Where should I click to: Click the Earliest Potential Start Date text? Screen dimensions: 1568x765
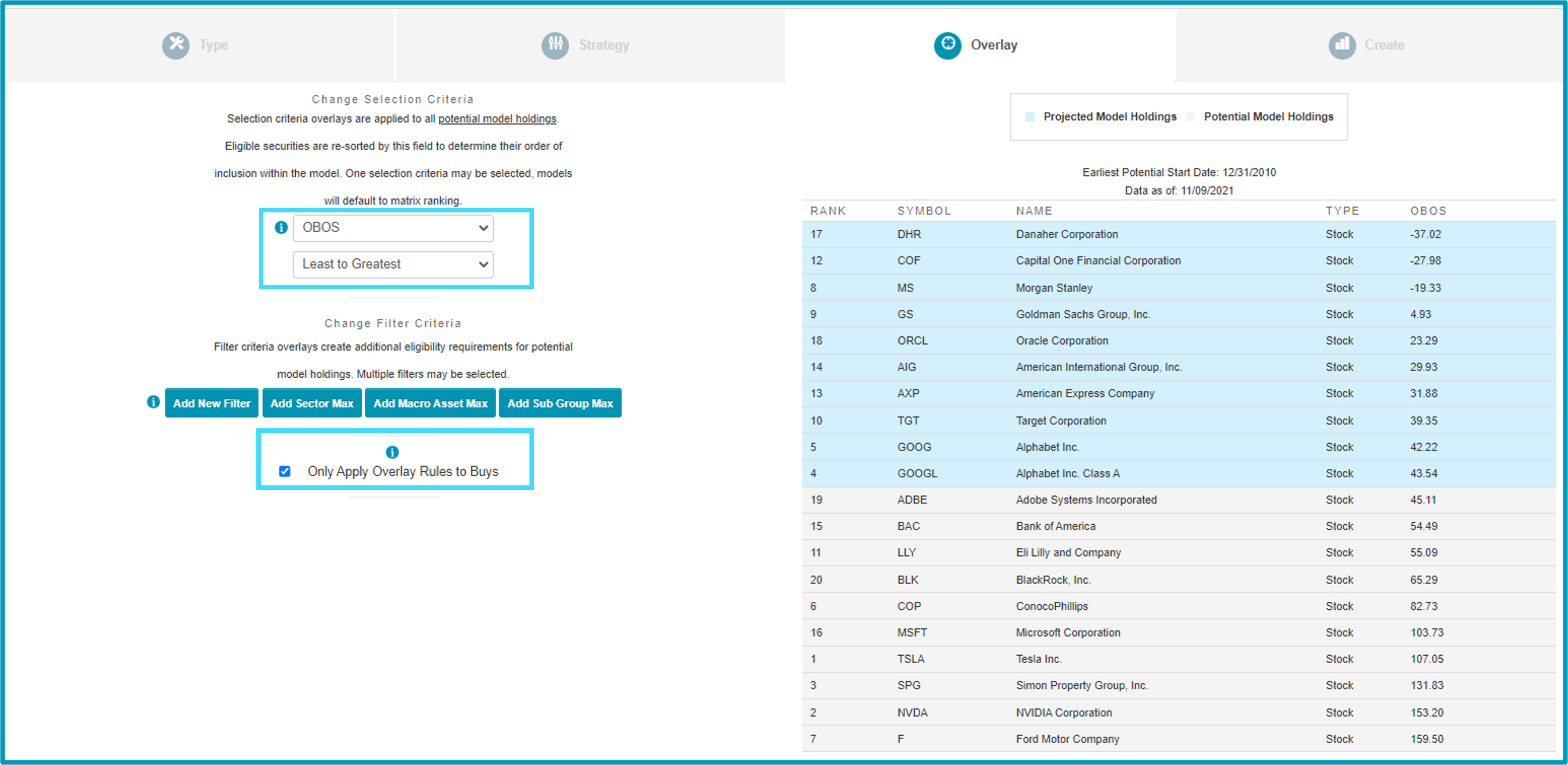click(x=1179, y=172)
